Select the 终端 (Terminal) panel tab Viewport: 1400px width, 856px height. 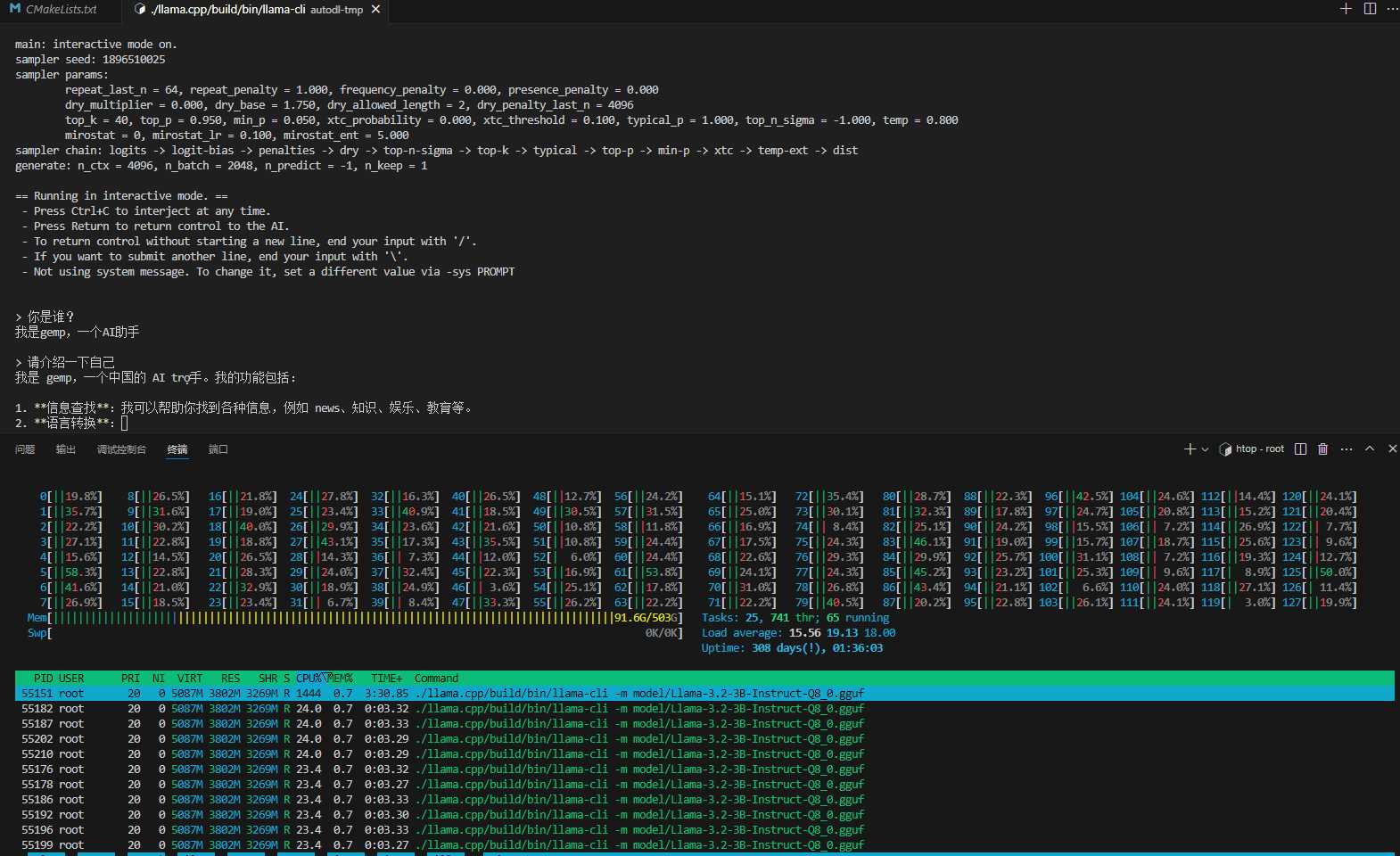coord(177,449)
